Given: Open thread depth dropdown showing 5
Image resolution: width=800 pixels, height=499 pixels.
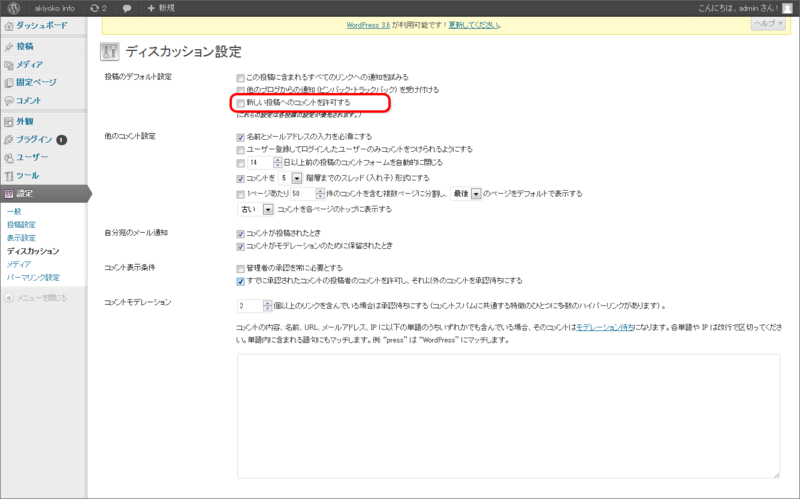Looking at the screenshot, I should [x=291, y=178].
